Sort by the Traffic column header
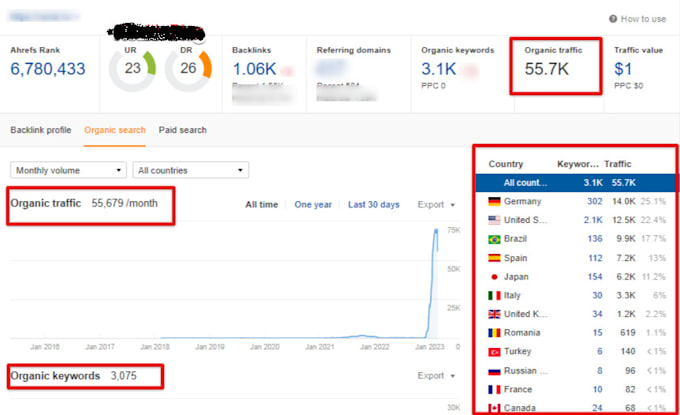Screen dimensions: 680x415 [618, 164]
